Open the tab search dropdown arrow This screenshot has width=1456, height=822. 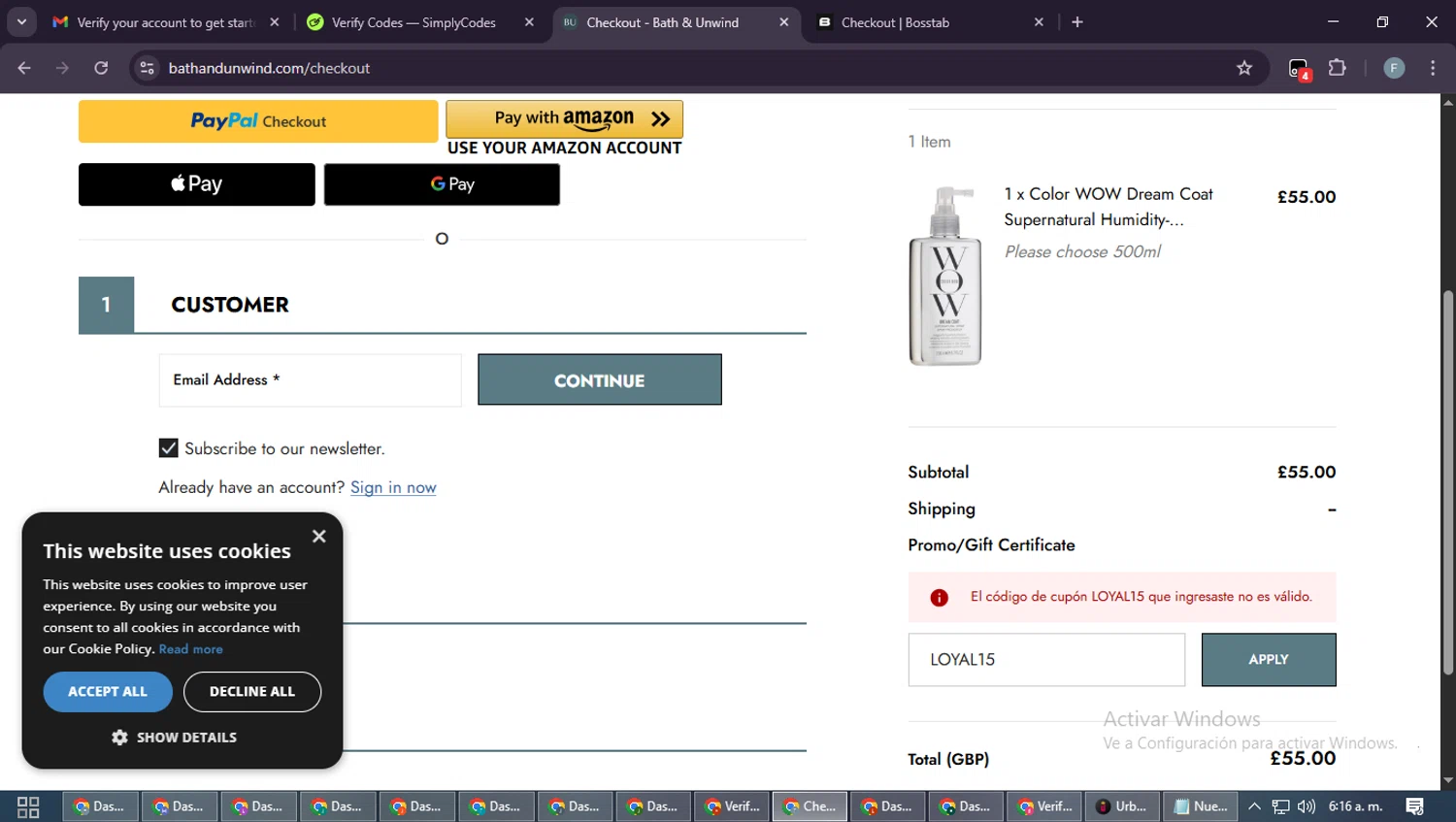[21, 22]
